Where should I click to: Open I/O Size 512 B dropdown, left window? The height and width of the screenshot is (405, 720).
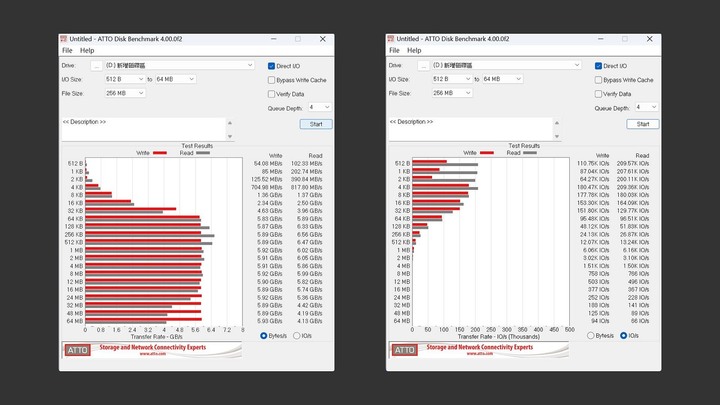(125, 79)
